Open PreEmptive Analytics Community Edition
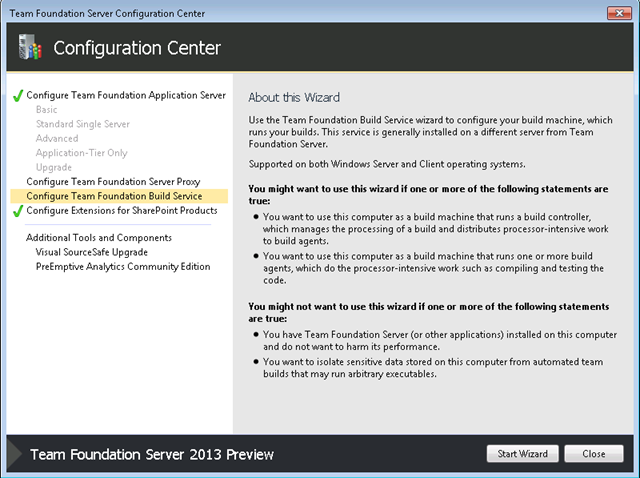 pos(123,266)
